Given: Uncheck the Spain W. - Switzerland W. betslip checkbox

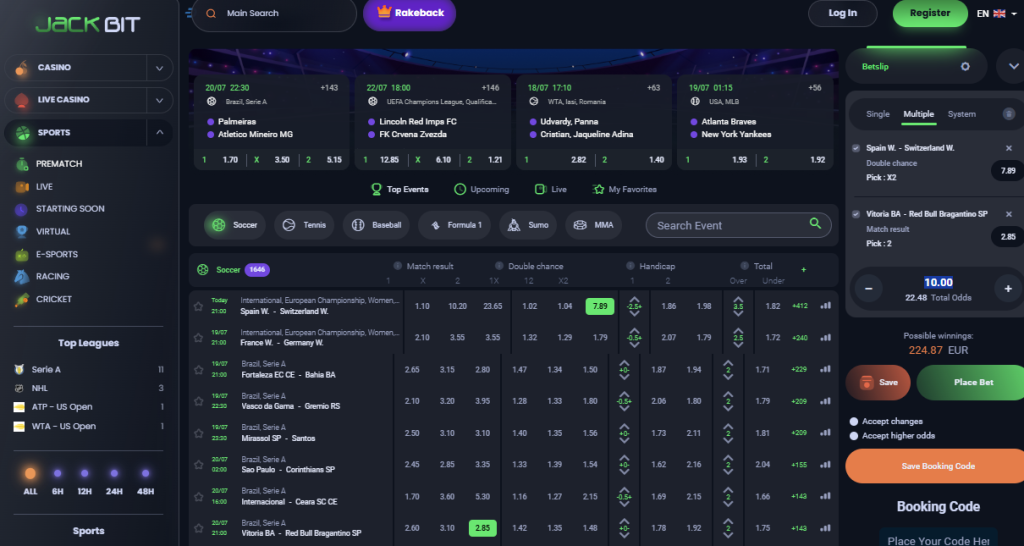Looking at the screenshot, I should [855, 148].
